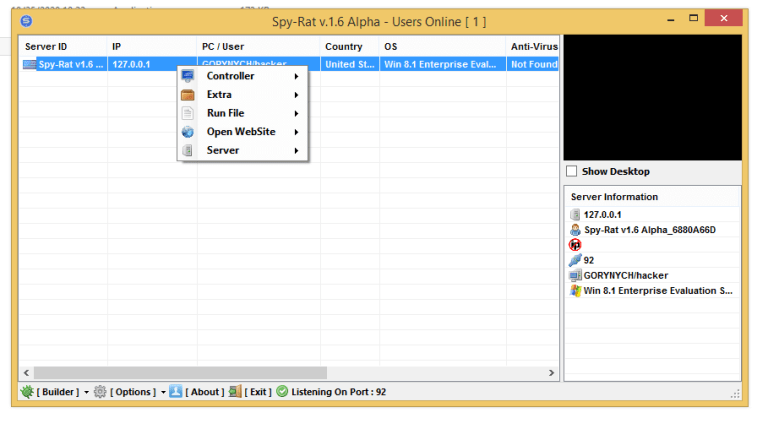The width and height of the screenshot is (768, 429).
Task: Click the scrollbar left arrow
Action: (26, 373)
